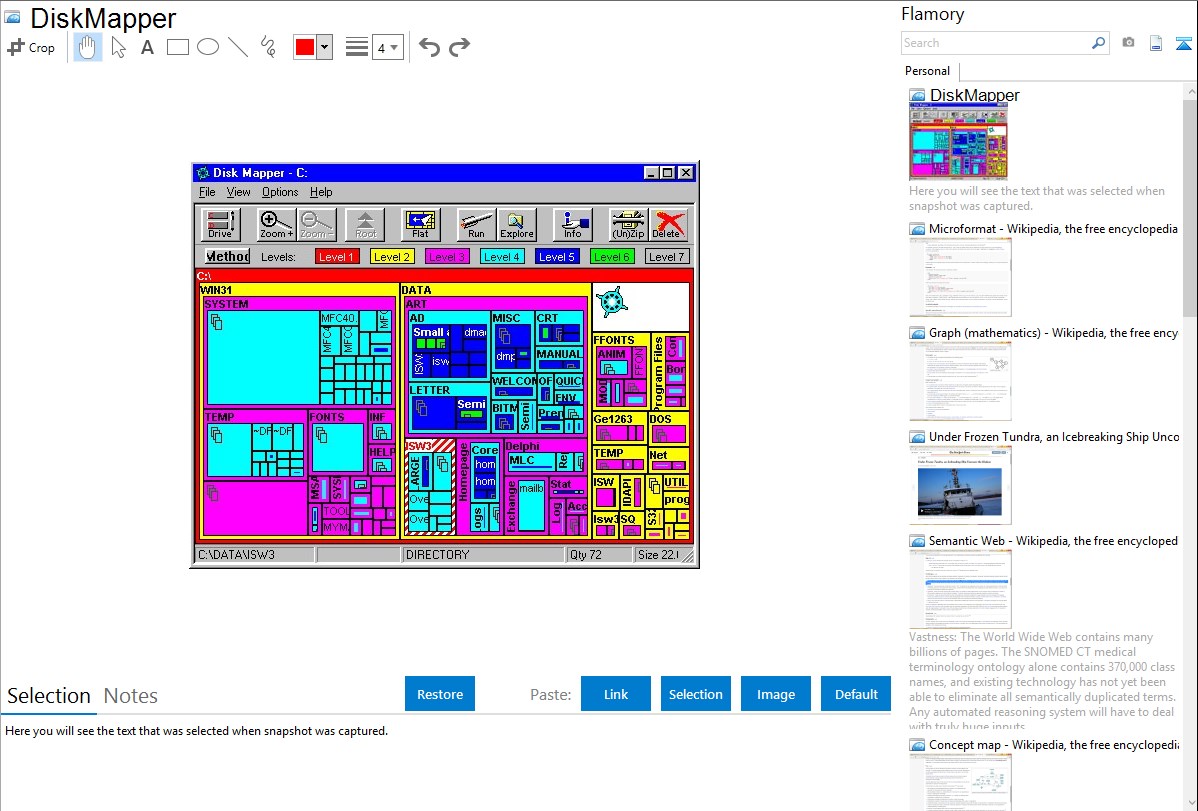Screen dimensions: 1198x811
Task: Click the blue upward triangle icon
Action: 1183,43
